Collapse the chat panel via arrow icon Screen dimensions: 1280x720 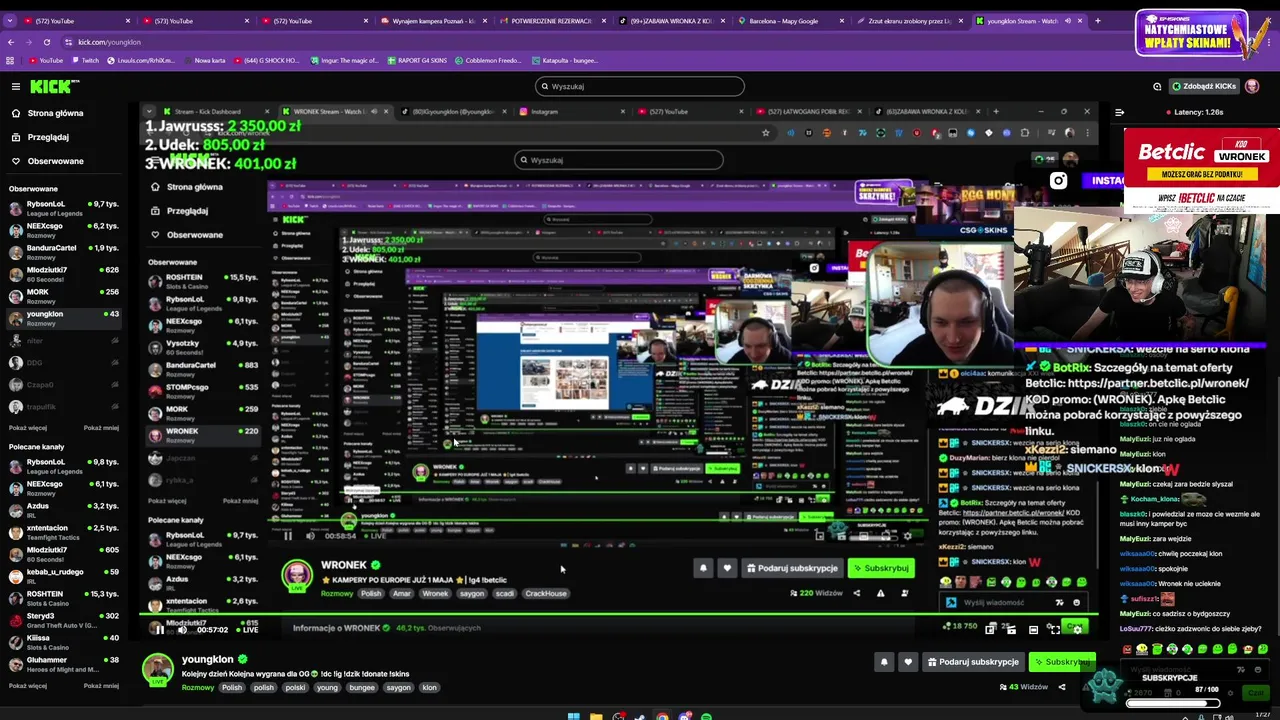click(x=1119, y=112)
